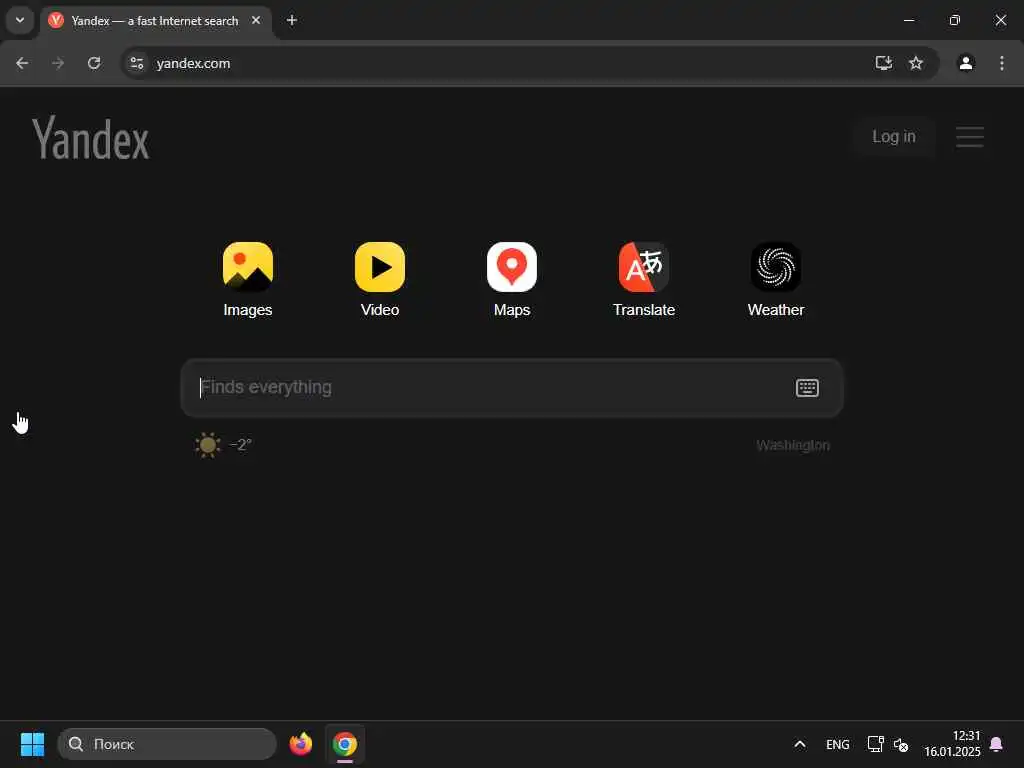Click the install app icon in address bar

(884, 63)
